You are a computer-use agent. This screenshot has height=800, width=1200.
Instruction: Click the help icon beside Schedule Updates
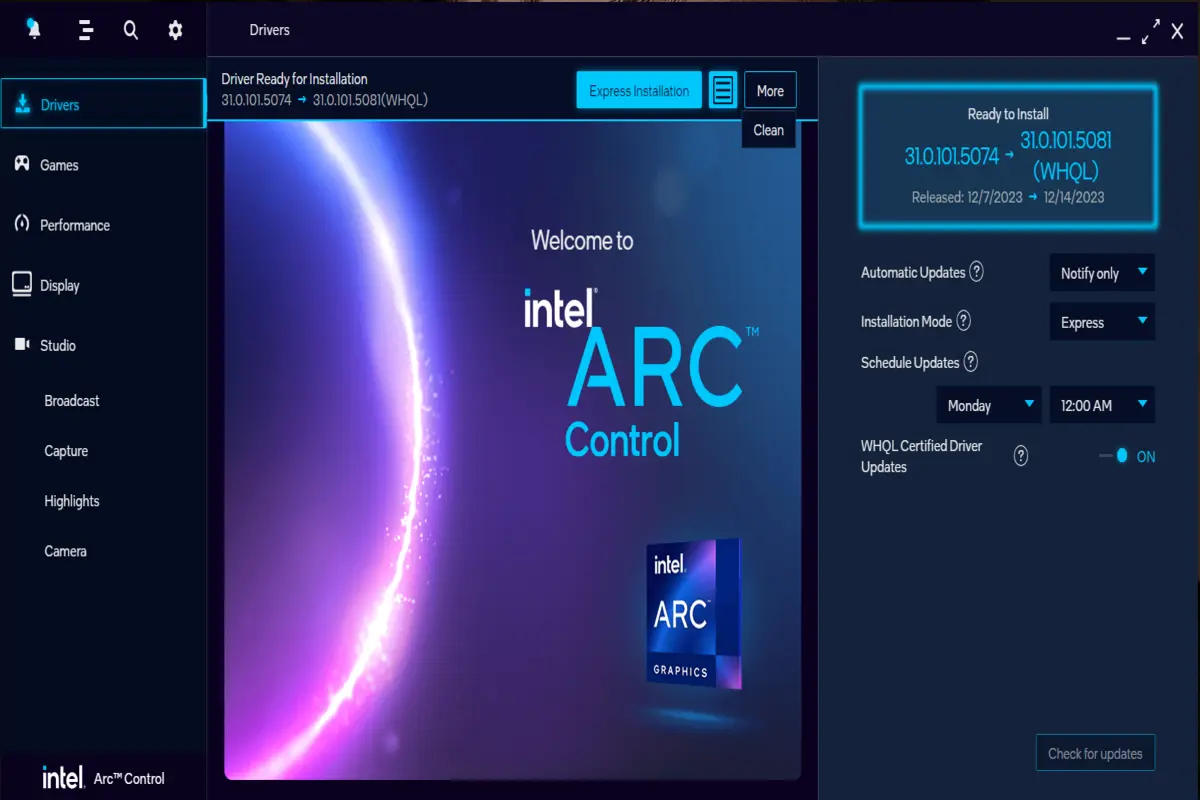971,362
